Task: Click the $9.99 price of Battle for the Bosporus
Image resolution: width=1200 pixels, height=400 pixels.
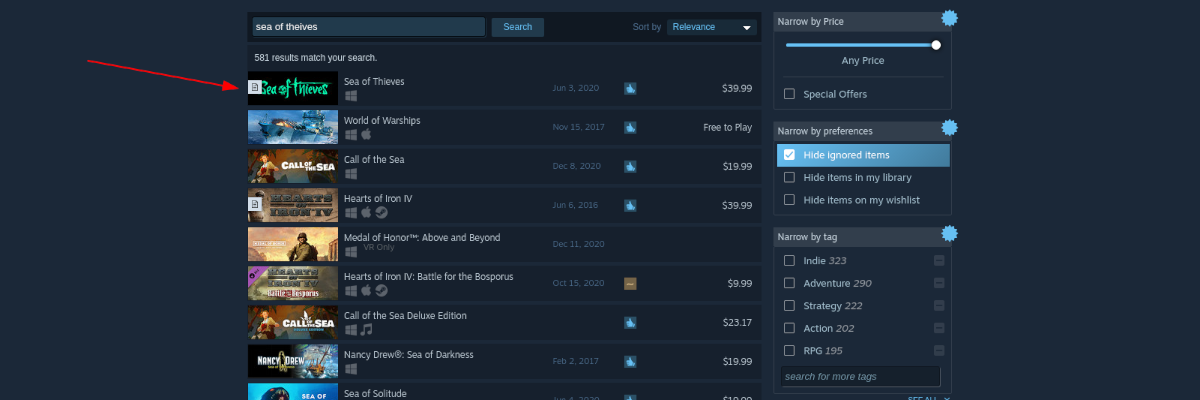Action: 739,283
